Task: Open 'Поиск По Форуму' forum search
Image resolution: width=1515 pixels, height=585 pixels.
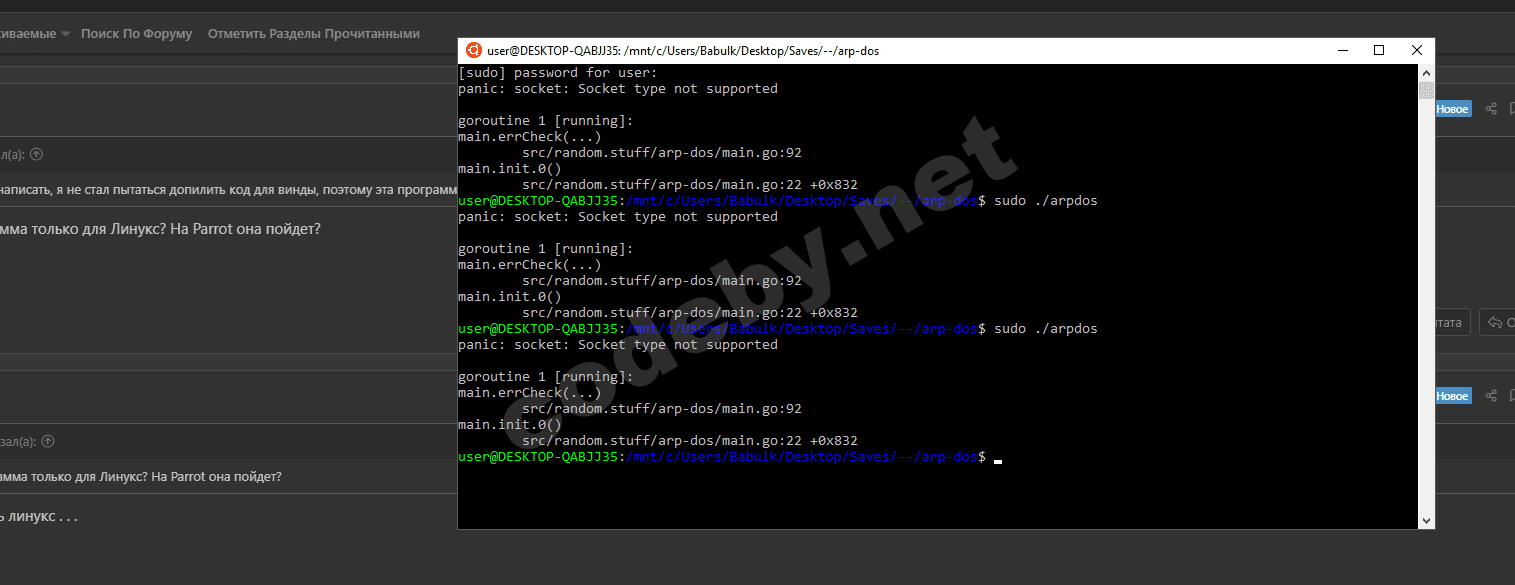Action: pos(136,33)
